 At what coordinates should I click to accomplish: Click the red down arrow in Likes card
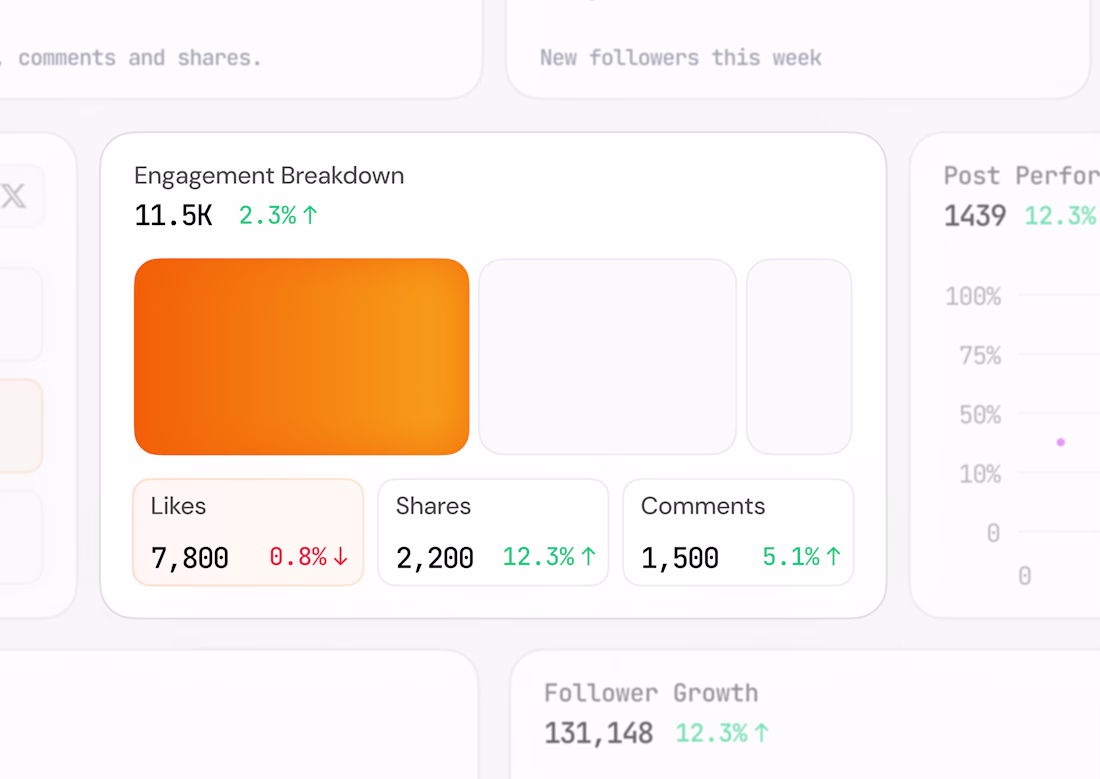point(341,557)
